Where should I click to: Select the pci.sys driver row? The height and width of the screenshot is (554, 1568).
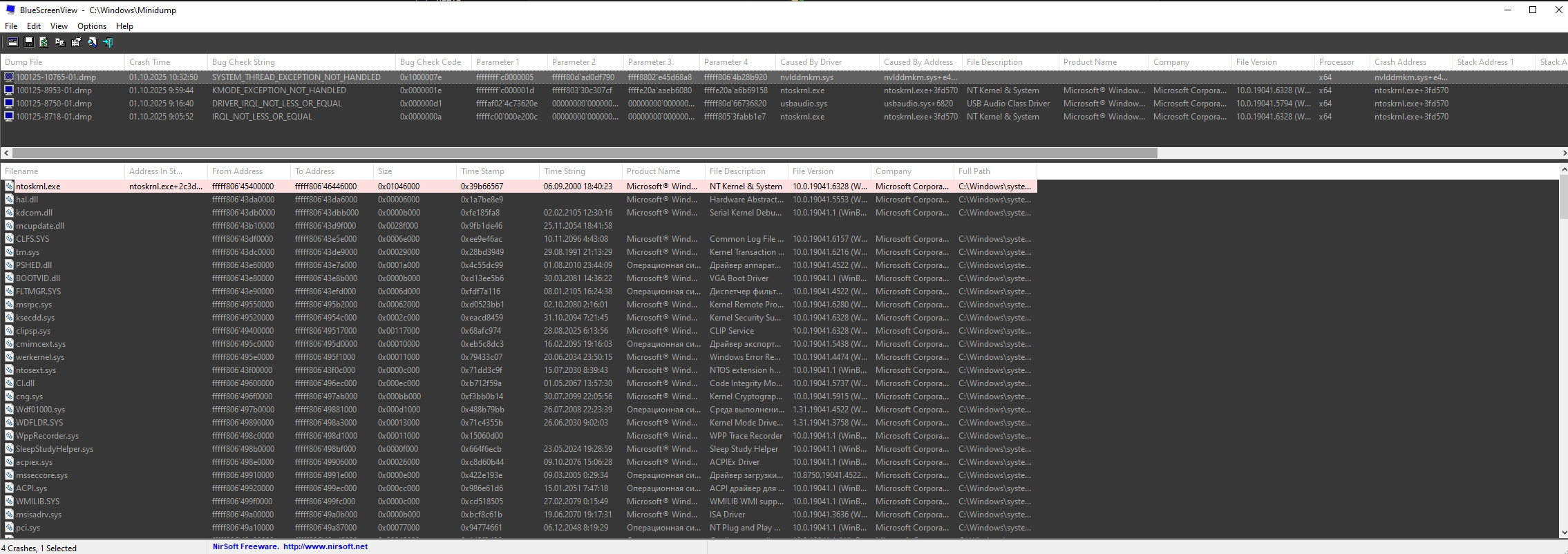518,527
